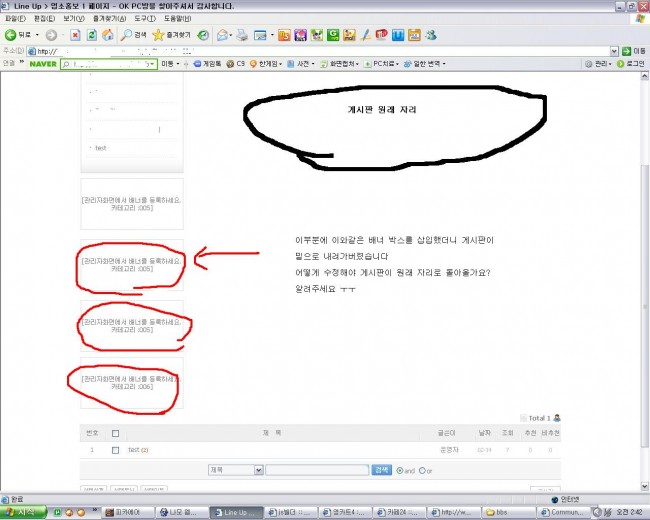Viewport: 650px width, 520px height.
Task: Click the 'test' item in left sidebar
Action: (x=101, y=148)
